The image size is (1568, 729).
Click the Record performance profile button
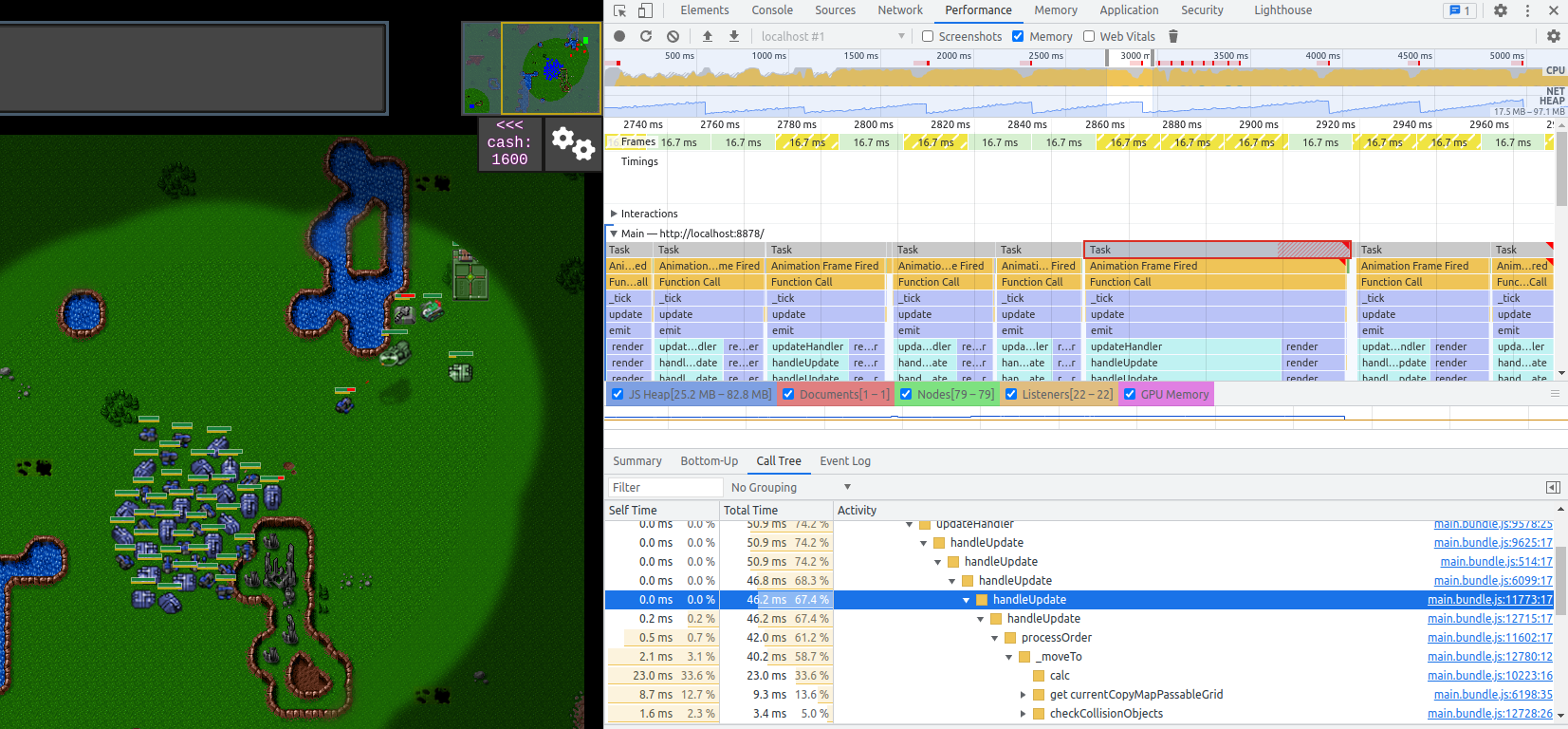coord(619,36)
